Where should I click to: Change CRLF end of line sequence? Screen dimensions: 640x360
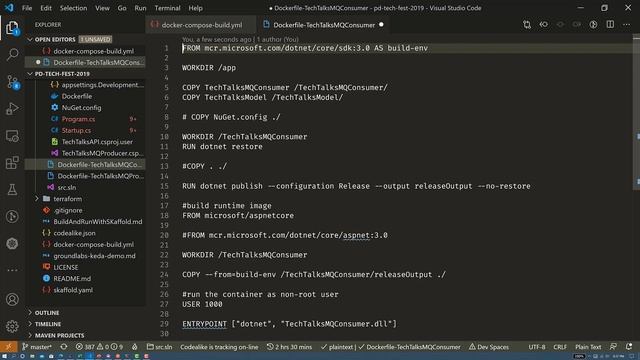coord(560,347)
